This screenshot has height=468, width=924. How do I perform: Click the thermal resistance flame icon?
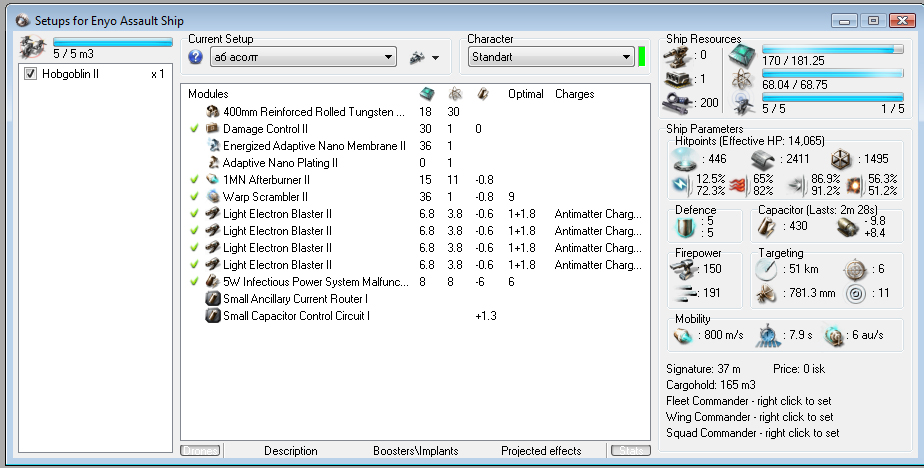tap(738, 185)
